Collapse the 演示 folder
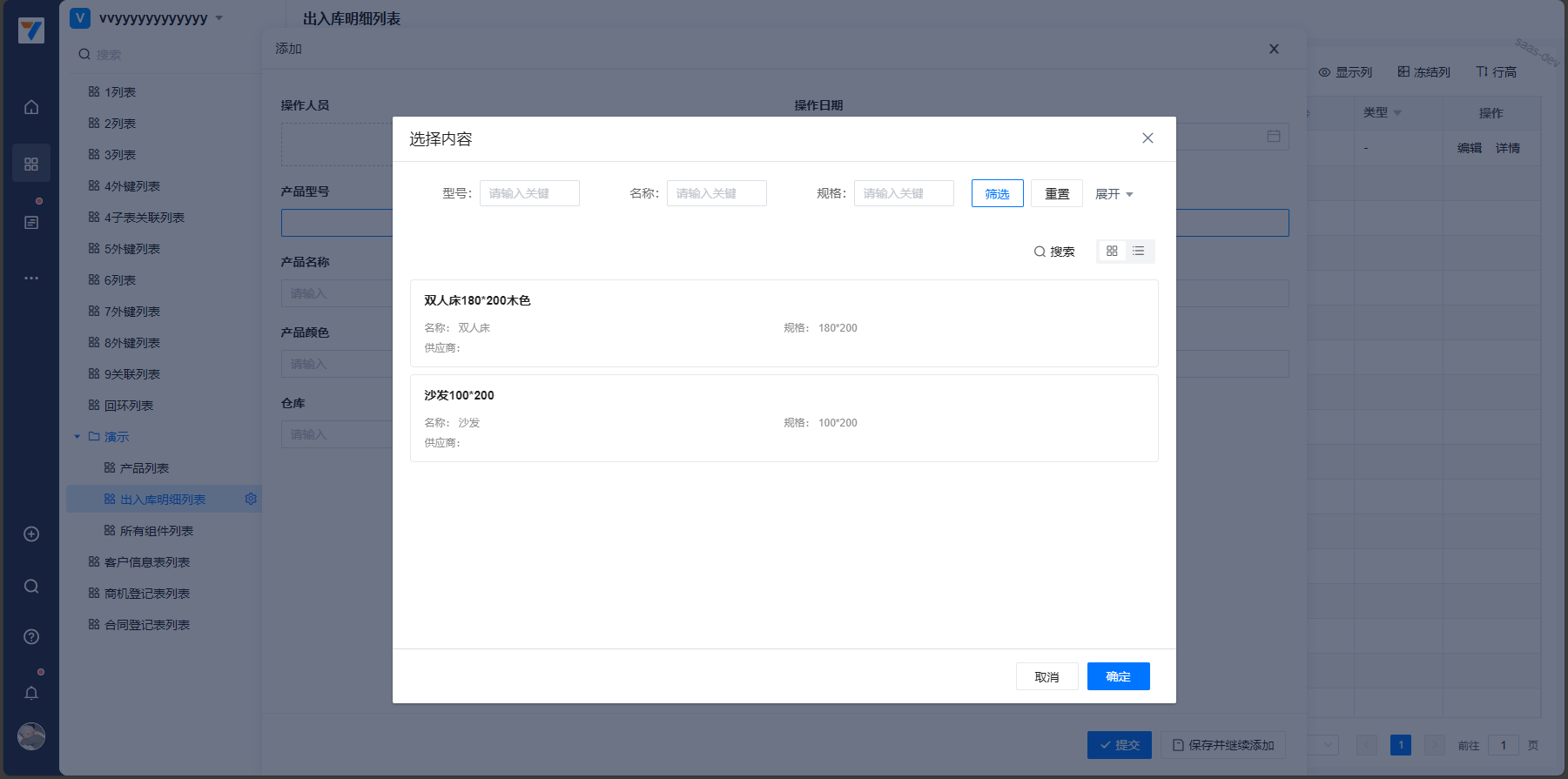Viewport: 1568px width, 779px height. click(x=77, y=437)
